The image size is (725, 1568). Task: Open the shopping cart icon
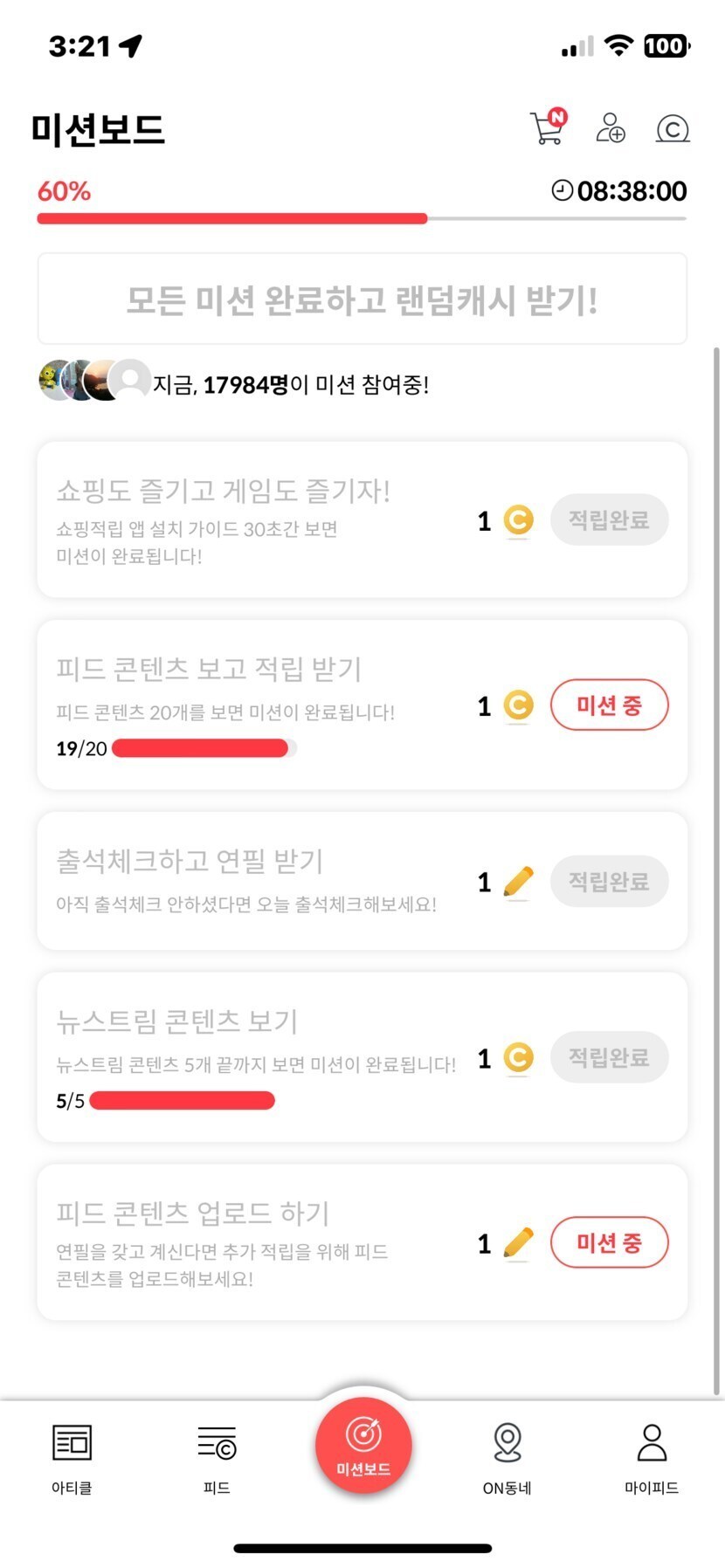(547, 127)
